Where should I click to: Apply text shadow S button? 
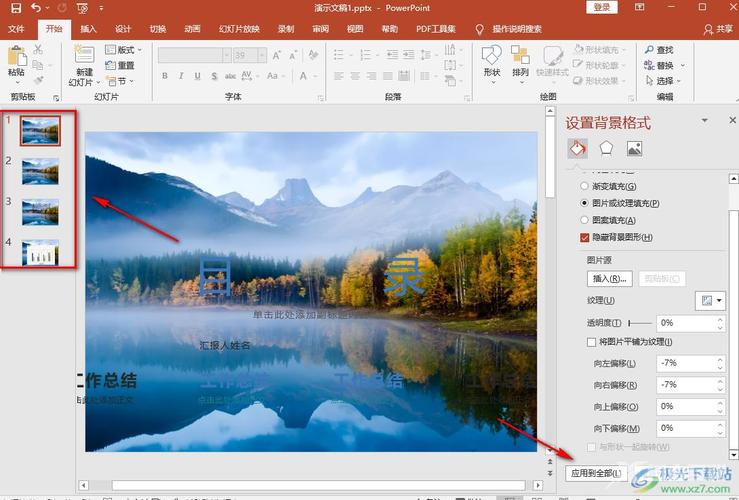click(214, 76)
